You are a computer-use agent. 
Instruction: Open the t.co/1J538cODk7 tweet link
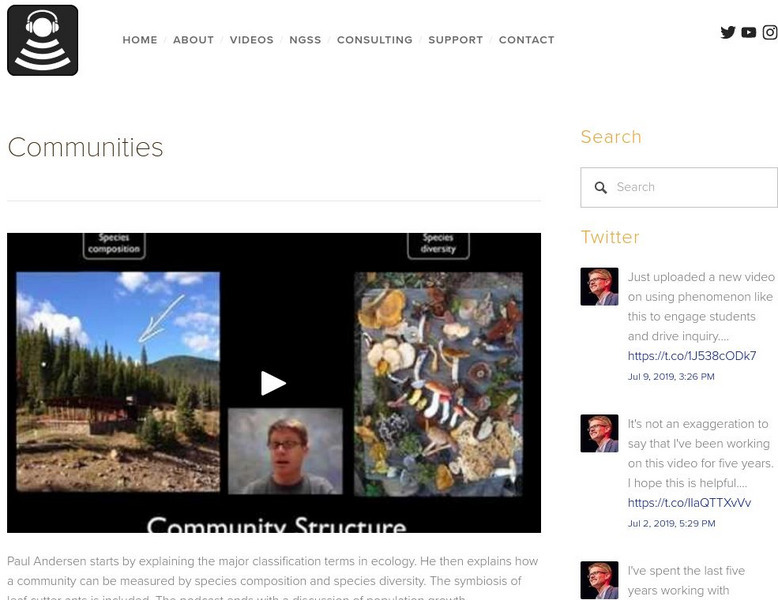[x=692, y=356]
